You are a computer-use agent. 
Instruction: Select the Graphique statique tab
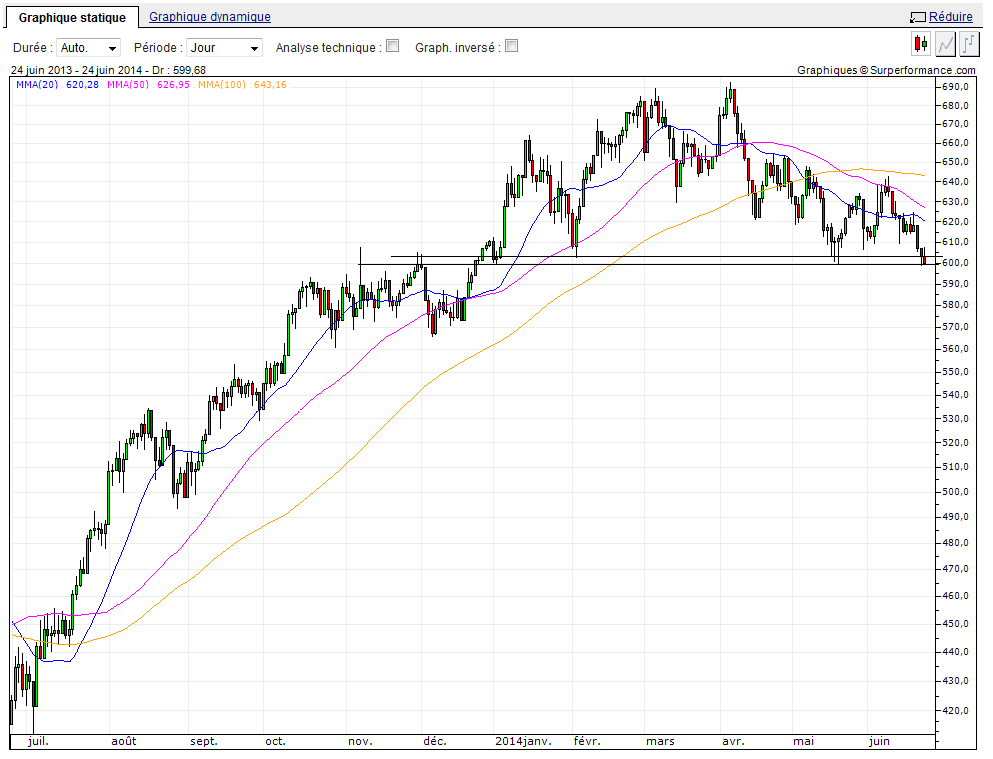(72, 18)
